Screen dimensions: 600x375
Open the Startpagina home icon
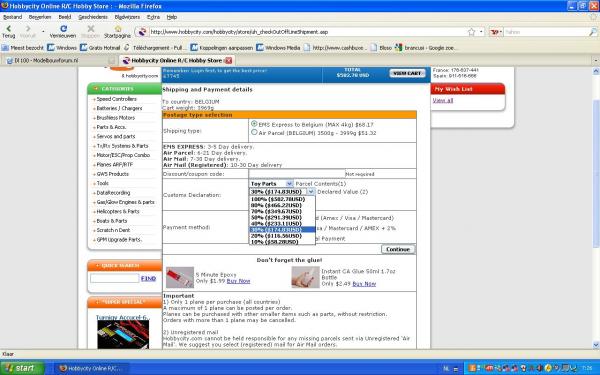pos(118,29)
